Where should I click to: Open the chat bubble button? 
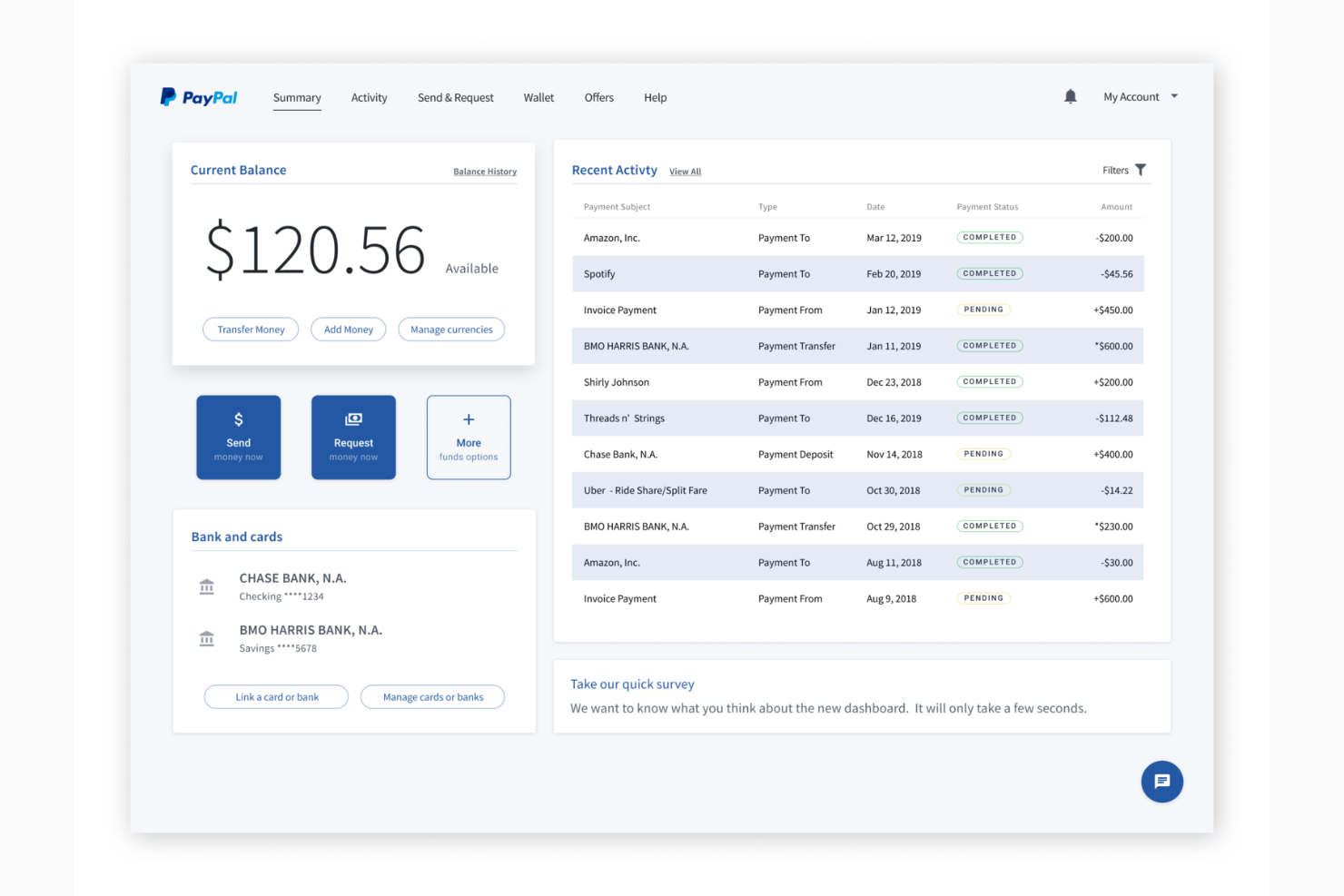point(1161,782)
